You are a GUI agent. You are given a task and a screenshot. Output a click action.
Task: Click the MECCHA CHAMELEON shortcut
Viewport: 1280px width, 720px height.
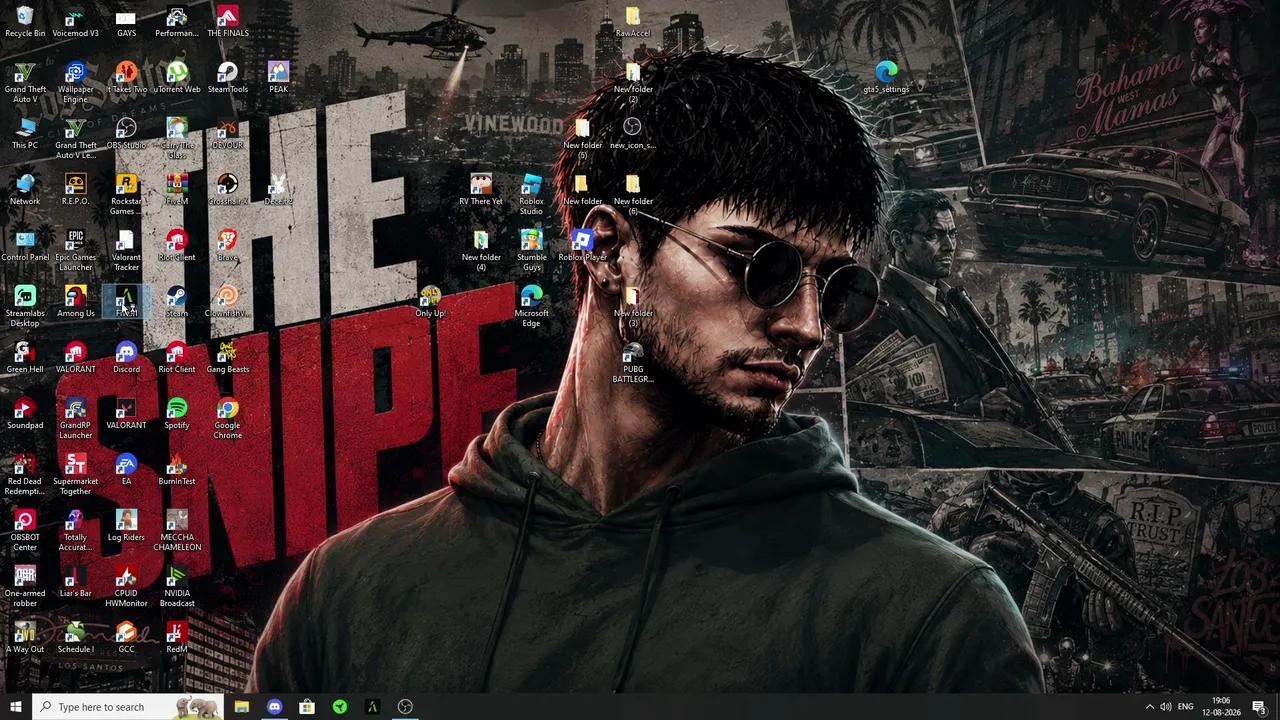177,530
